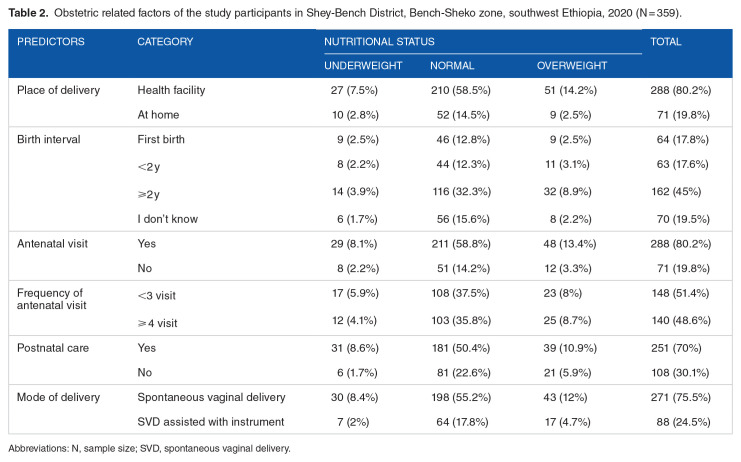The height and width of the screenshot is (462, 741).
Task: Click the First birth category
Action: point(161,139)
